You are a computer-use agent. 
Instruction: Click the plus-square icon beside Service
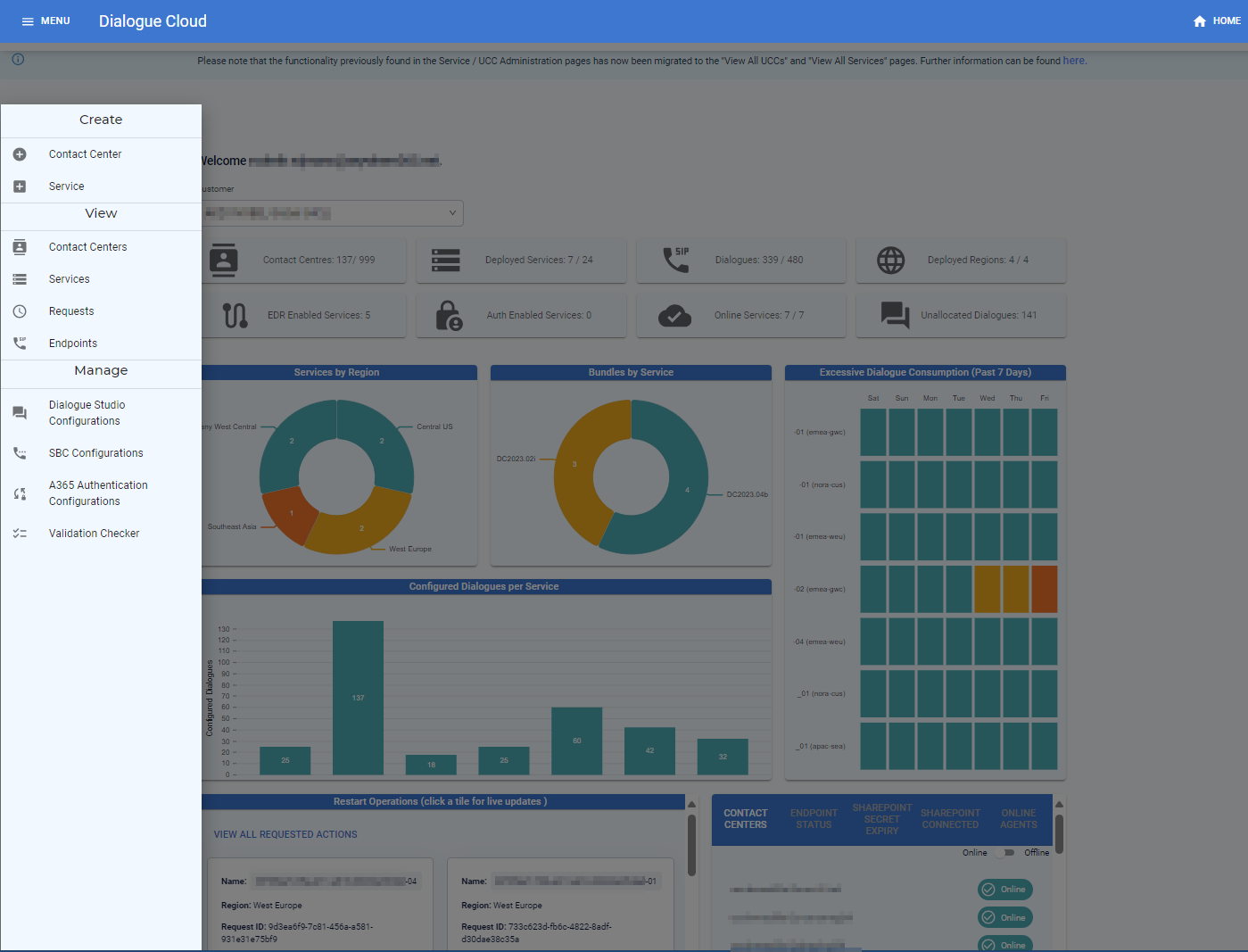pos(20,186)
